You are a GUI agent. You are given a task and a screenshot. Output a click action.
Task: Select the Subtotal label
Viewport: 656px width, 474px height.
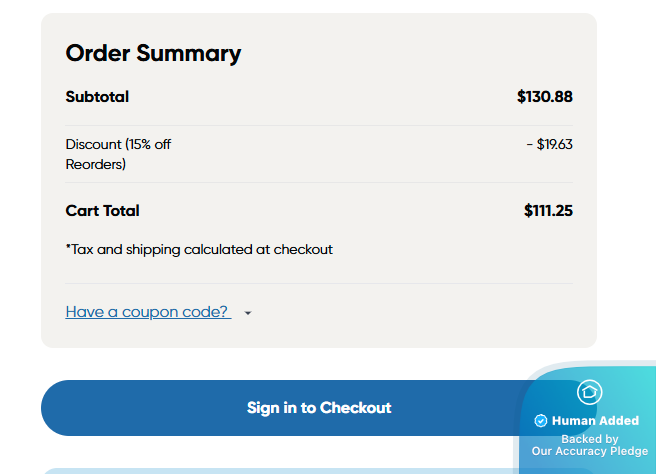[x=97, y=97]
